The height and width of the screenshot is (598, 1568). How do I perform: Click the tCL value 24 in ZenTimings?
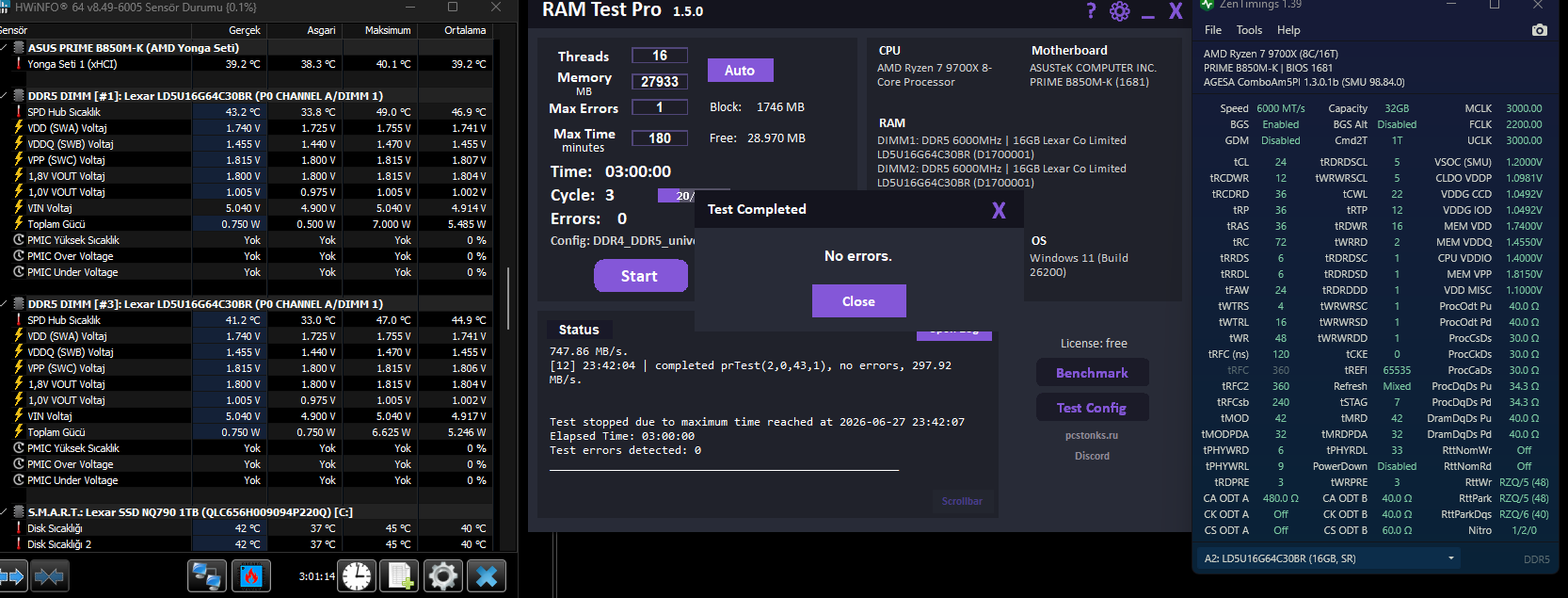1281,162
